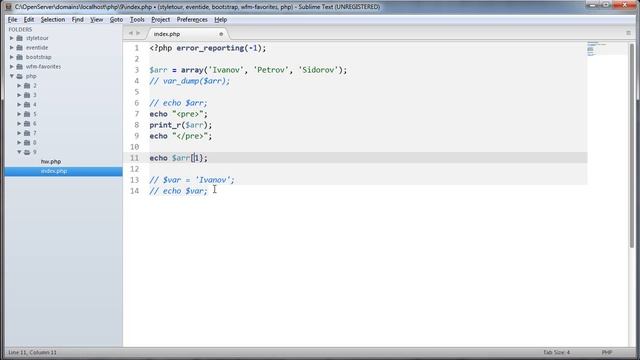
Task: Click the FOLDERS sidebar heading
Action: 20,29
